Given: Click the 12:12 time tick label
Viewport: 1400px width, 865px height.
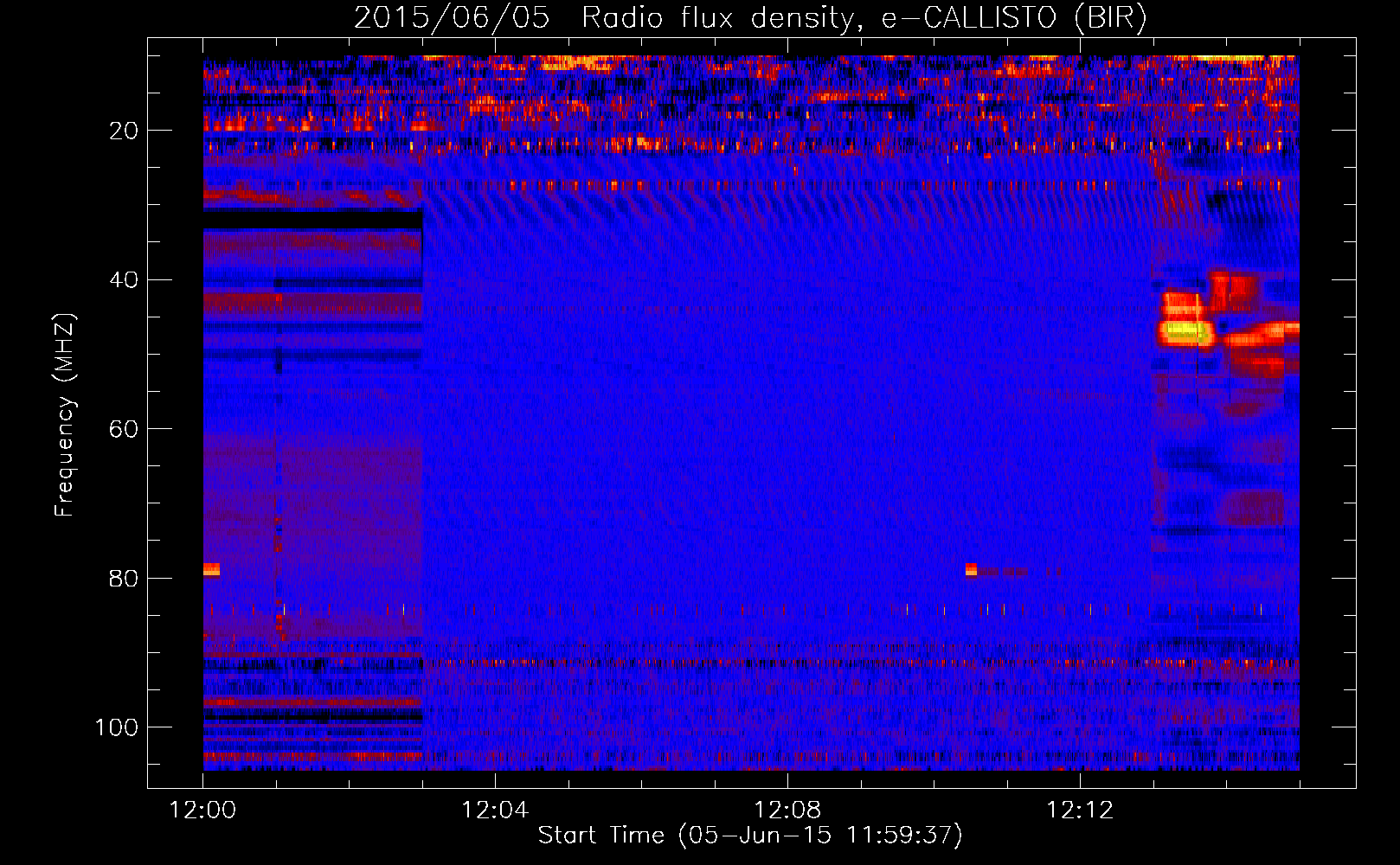Looking at the screenshot, I should click(1080, 811).
